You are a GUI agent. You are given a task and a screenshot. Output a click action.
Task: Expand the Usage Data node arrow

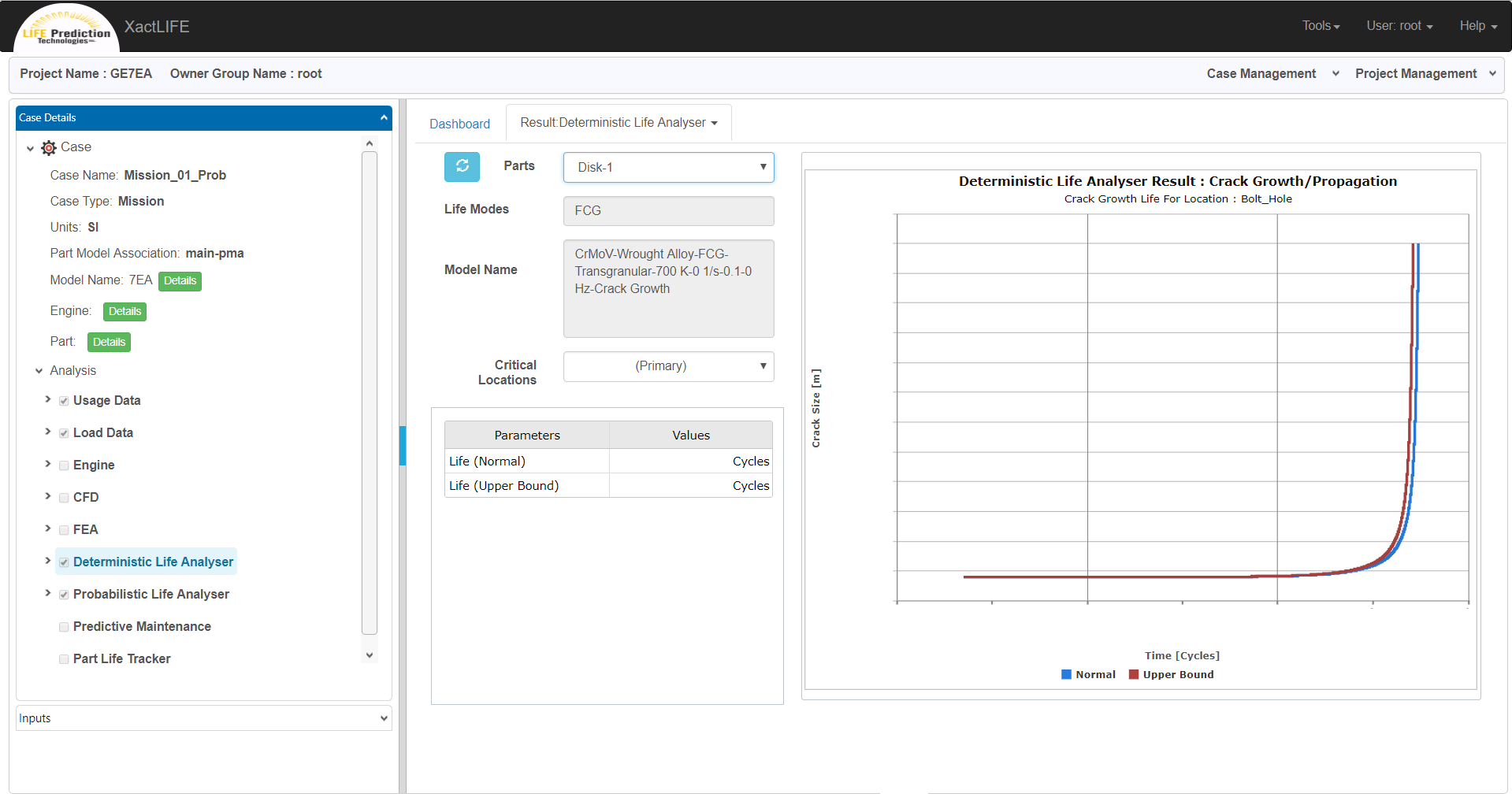(47, 399)
